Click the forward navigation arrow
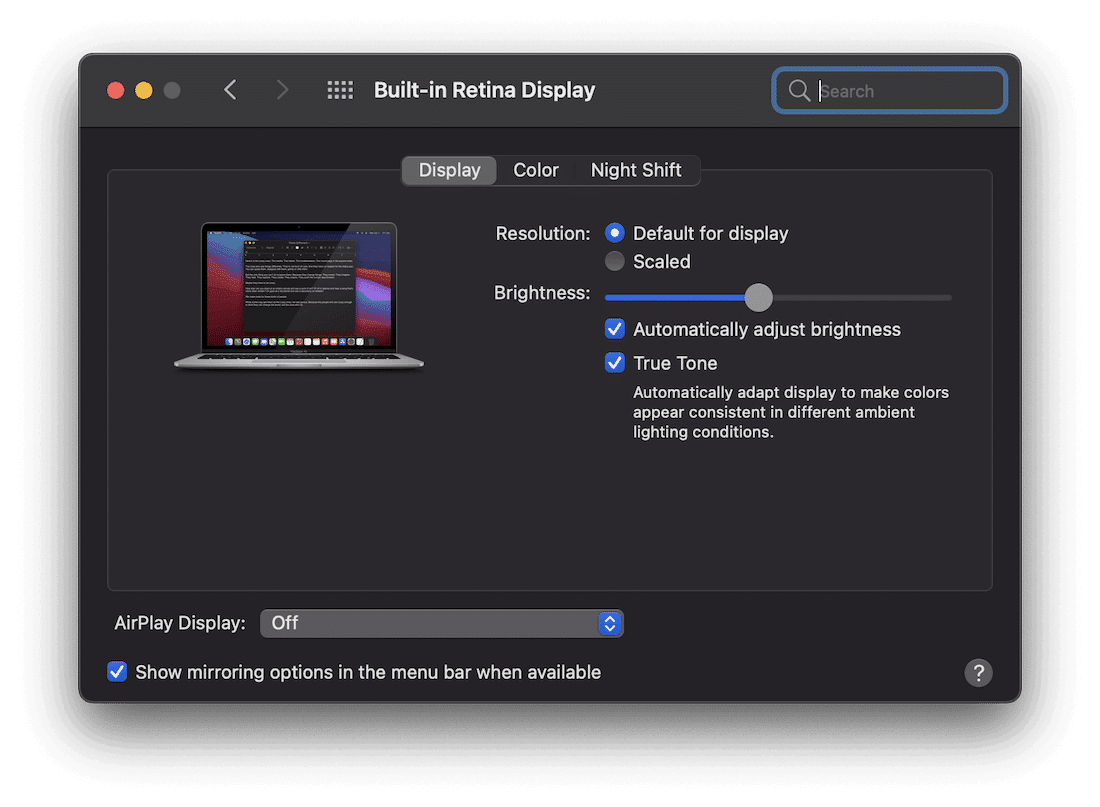The height and width of the screenshot is (807, 1100). (x=282, y=90)
